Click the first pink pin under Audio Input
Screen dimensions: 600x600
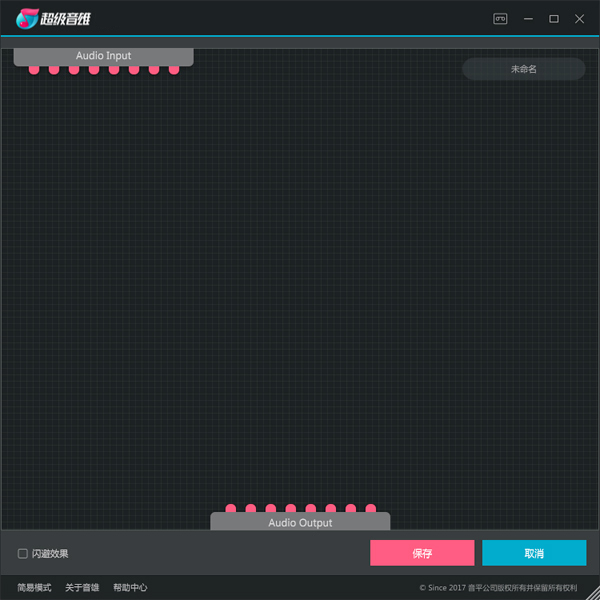tap(34, 69)
